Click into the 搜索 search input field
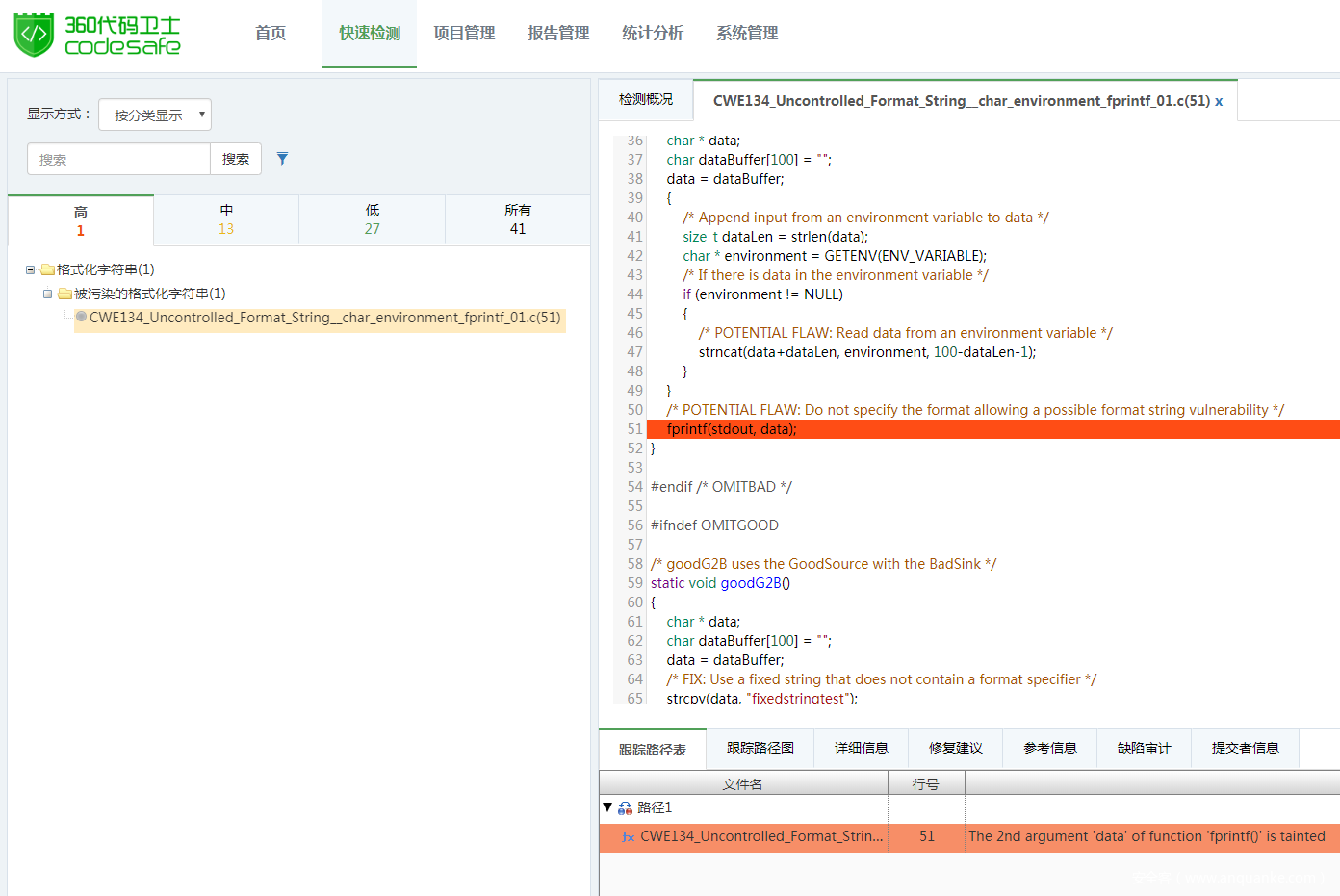Image resolution: width=1340 pixels, height=896 pixels. pos(118,159)
